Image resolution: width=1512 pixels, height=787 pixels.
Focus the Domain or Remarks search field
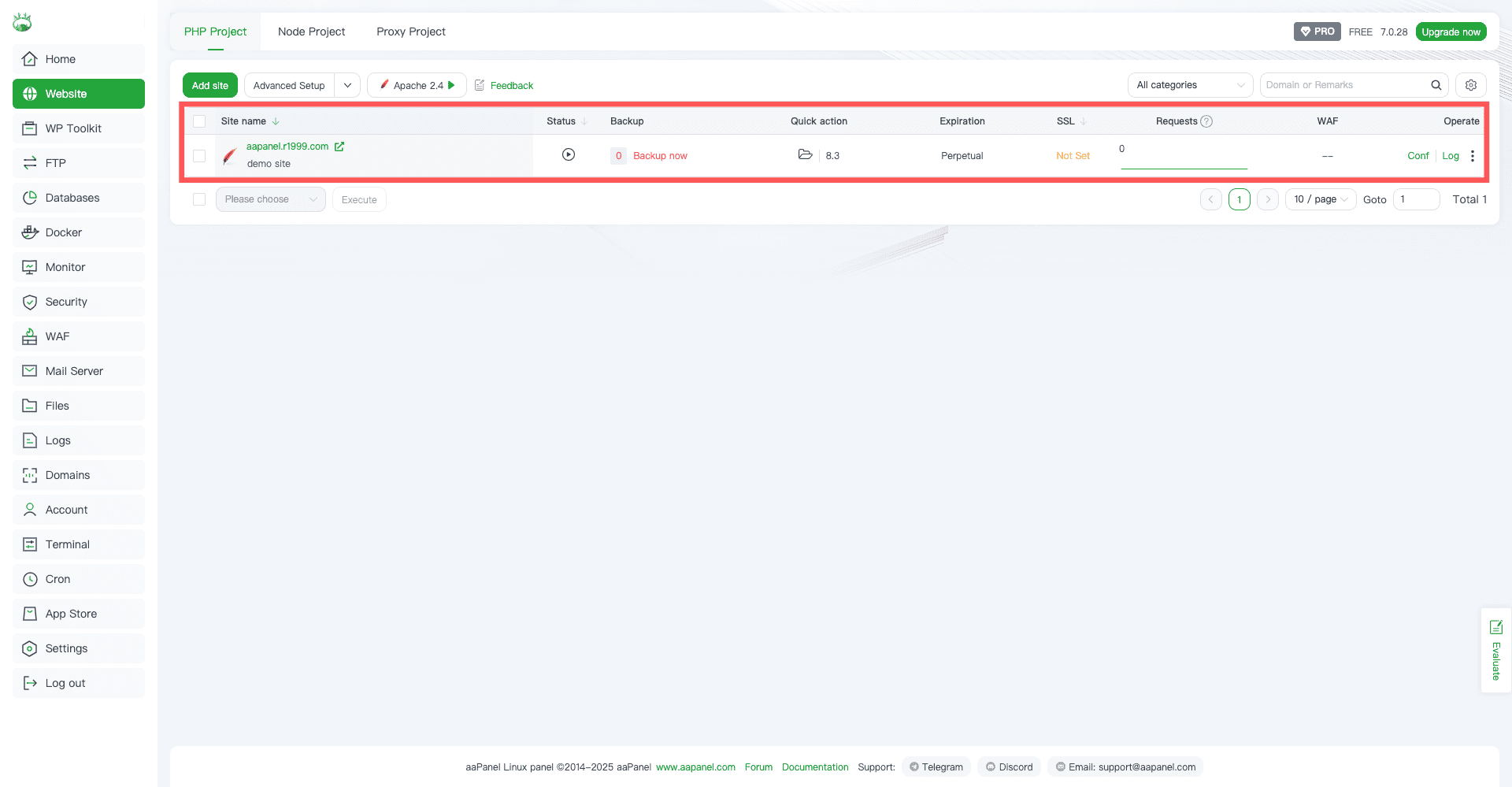click(x=1343, y=85)
